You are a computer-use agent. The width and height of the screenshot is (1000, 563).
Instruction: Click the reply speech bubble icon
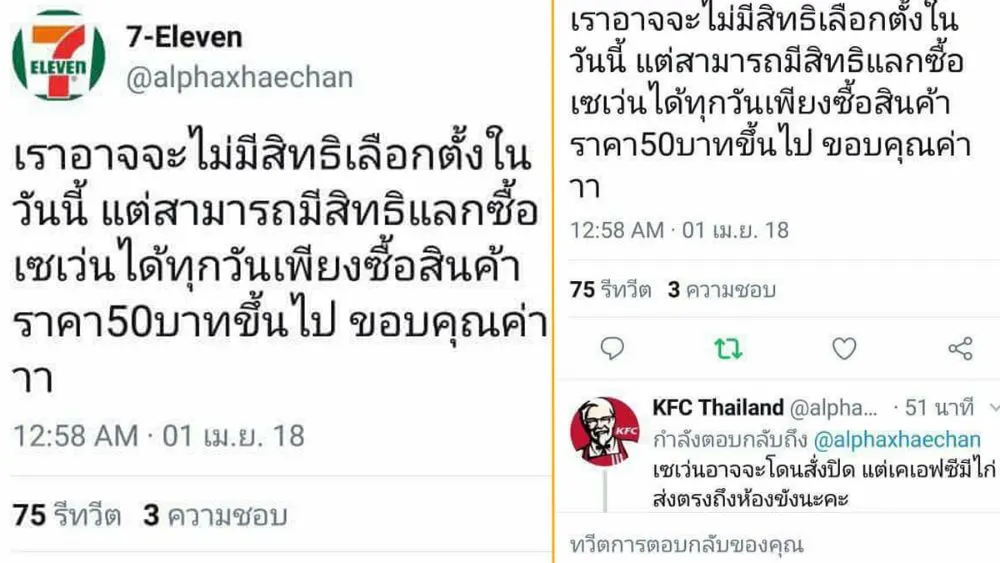(x=612, y=349)
